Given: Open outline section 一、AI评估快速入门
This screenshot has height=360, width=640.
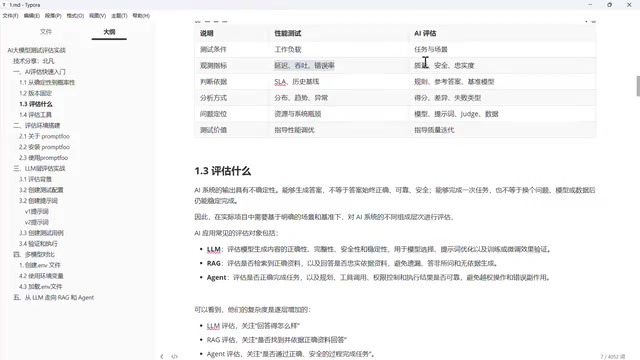Looking at the screenshot, I should pos(39,71).
